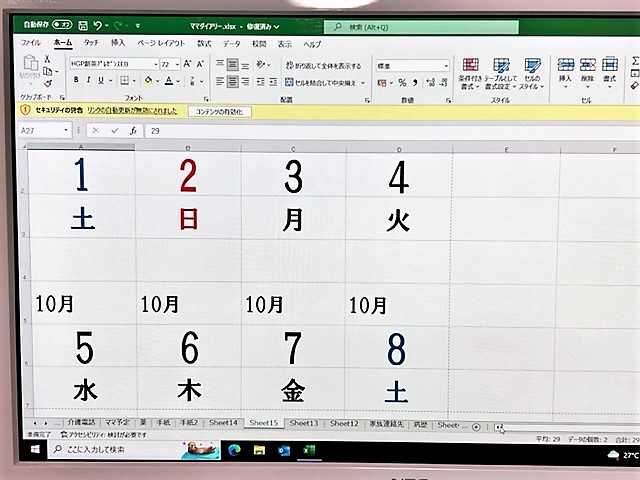
Task: Click the formula bar cancel X button
Action: click(x=96, y=131)
